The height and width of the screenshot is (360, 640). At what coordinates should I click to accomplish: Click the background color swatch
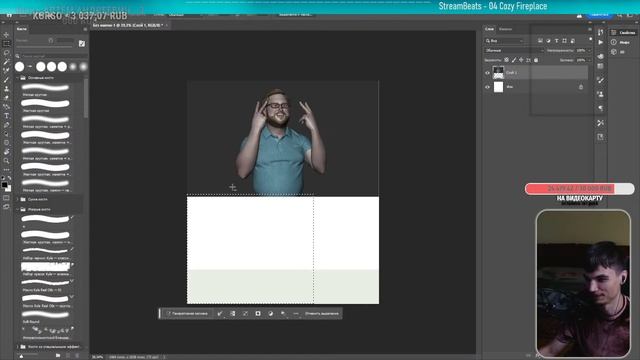pyautogui.click(x=8, y=189)
